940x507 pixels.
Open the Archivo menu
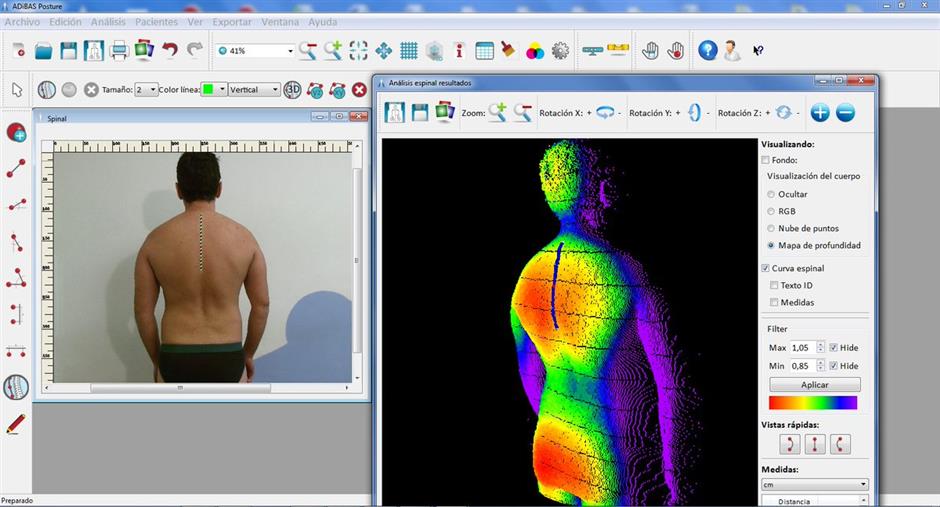22,22
